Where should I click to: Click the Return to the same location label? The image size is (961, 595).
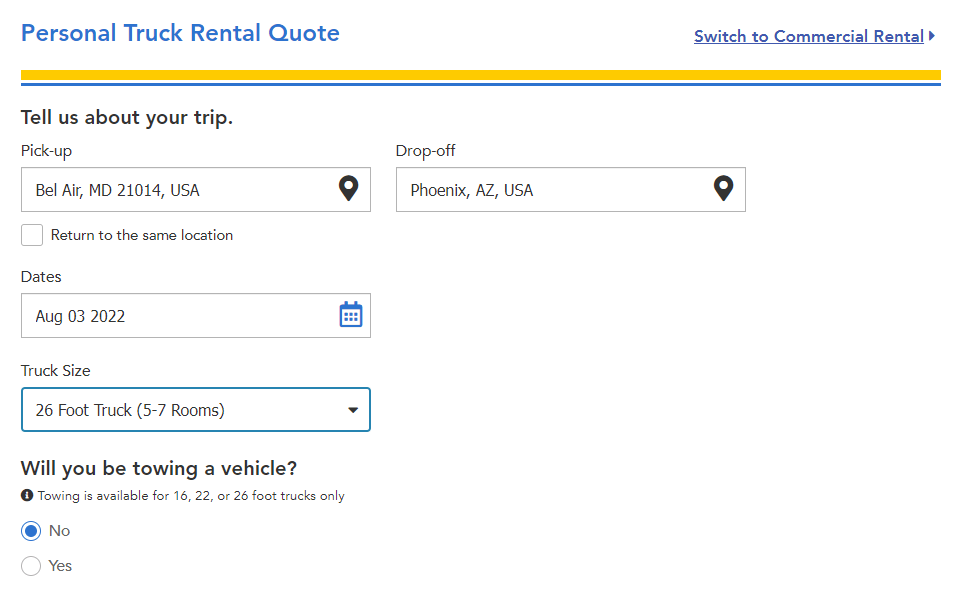click(x=142, y=235)
